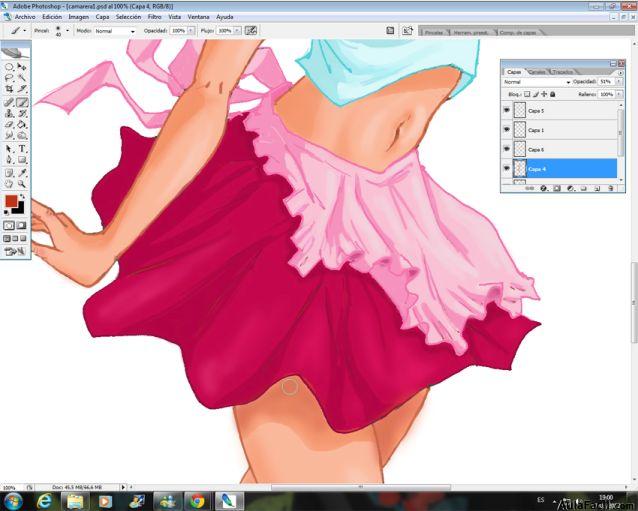Viewport: 638px width, 511px height.
Task: Select the Elliptical Marquee tool
Action: point(9,67)
